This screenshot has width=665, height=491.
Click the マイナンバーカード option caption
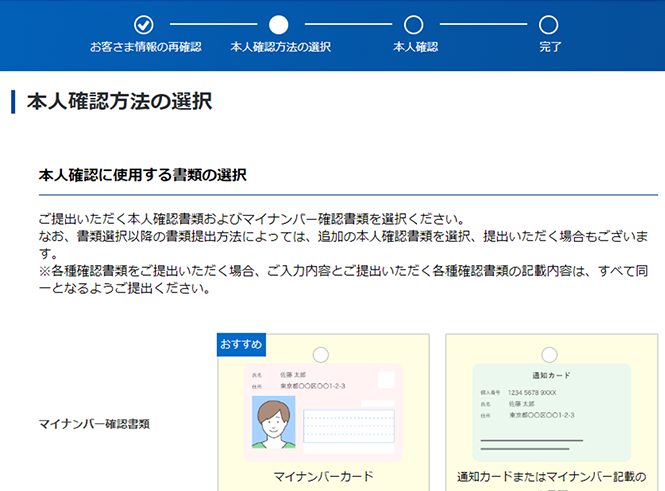coord(323,477)
